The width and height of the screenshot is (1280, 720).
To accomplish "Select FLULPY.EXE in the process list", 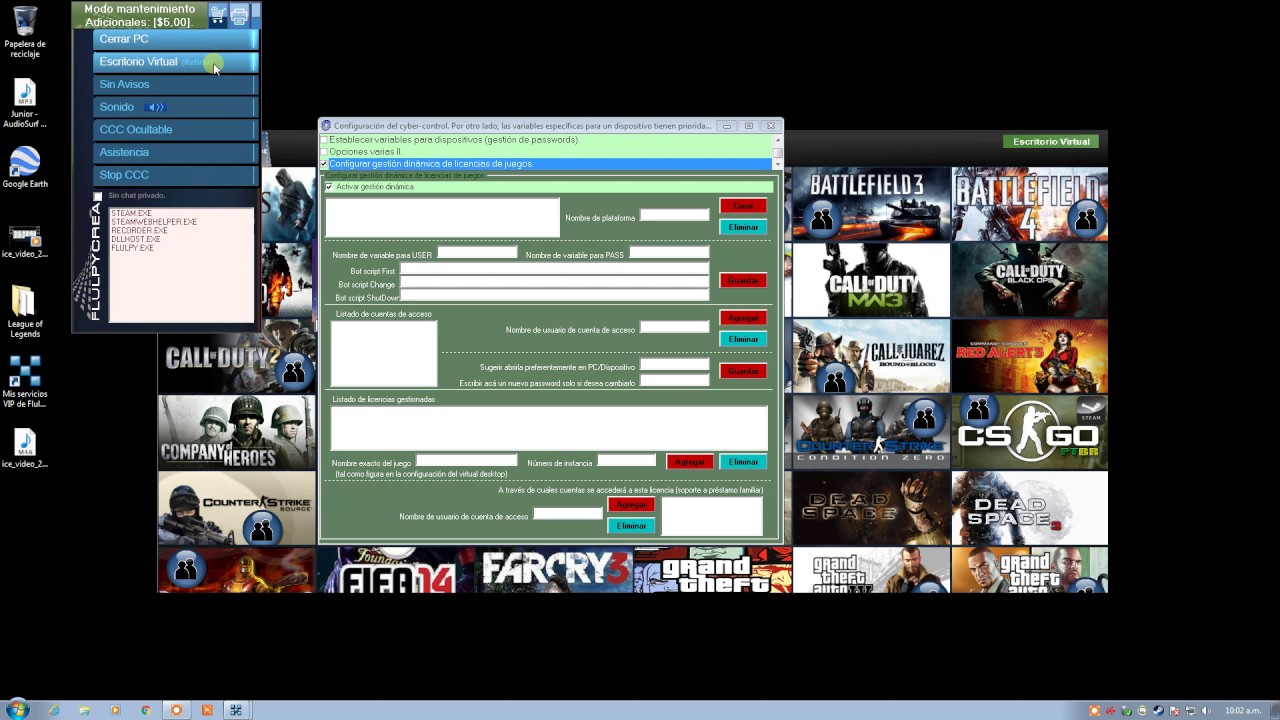I will (132, 247).
